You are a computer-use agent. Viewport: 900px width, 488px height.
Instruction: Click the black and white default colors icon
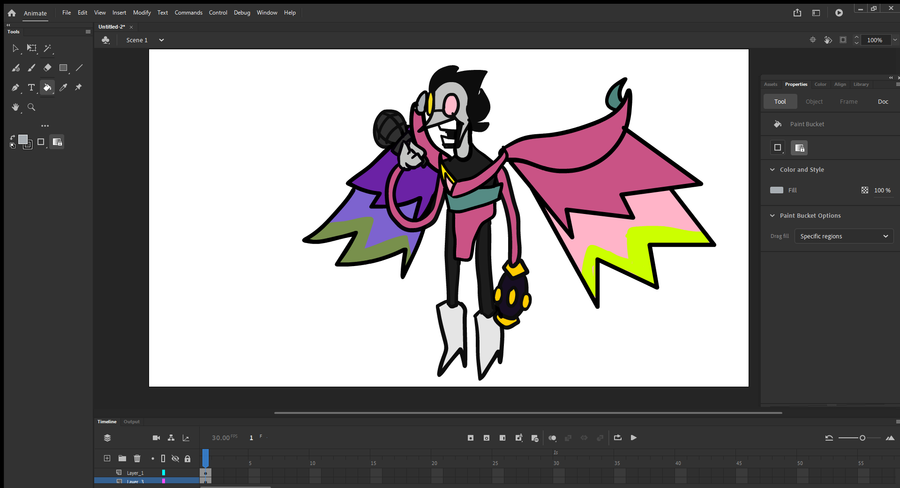13,146
